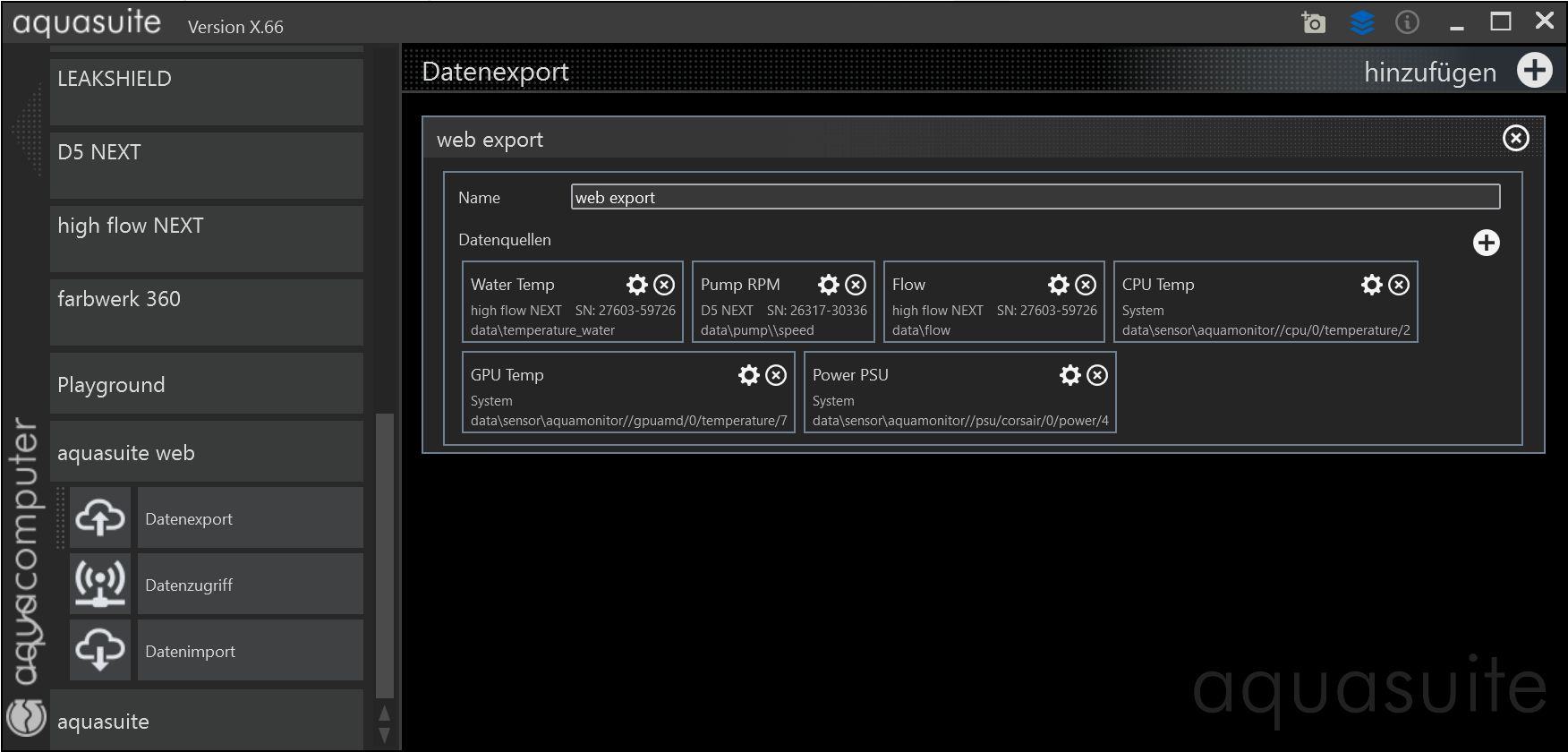Open the info icon in title bar

point(1407,22)
